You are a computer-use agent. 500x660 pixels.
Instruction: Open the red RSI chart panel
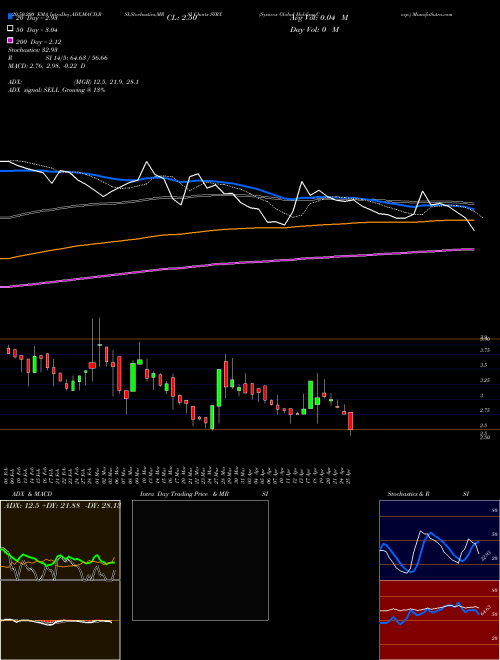[439, 620]
